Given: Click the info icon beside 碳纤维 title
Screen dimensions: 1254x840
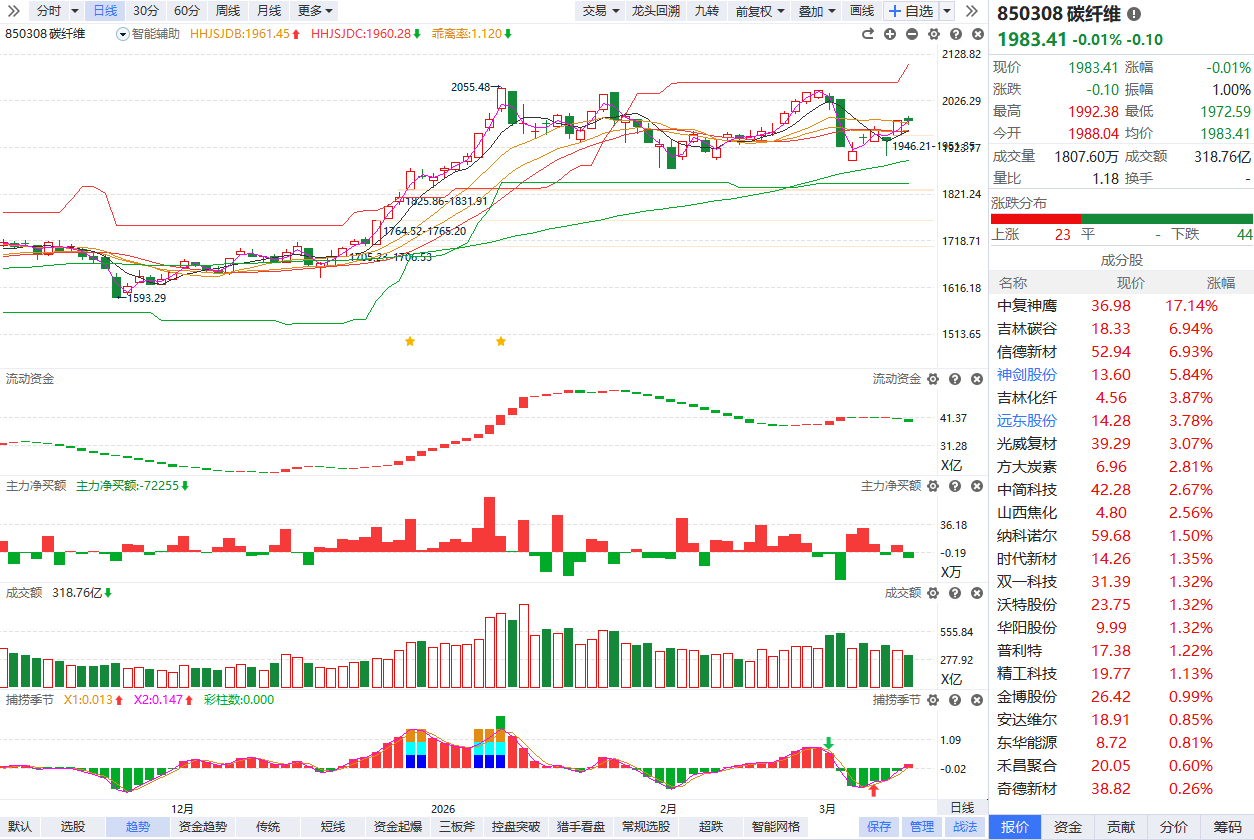Looking at the screenshot, I should (x=1133, y=14).
